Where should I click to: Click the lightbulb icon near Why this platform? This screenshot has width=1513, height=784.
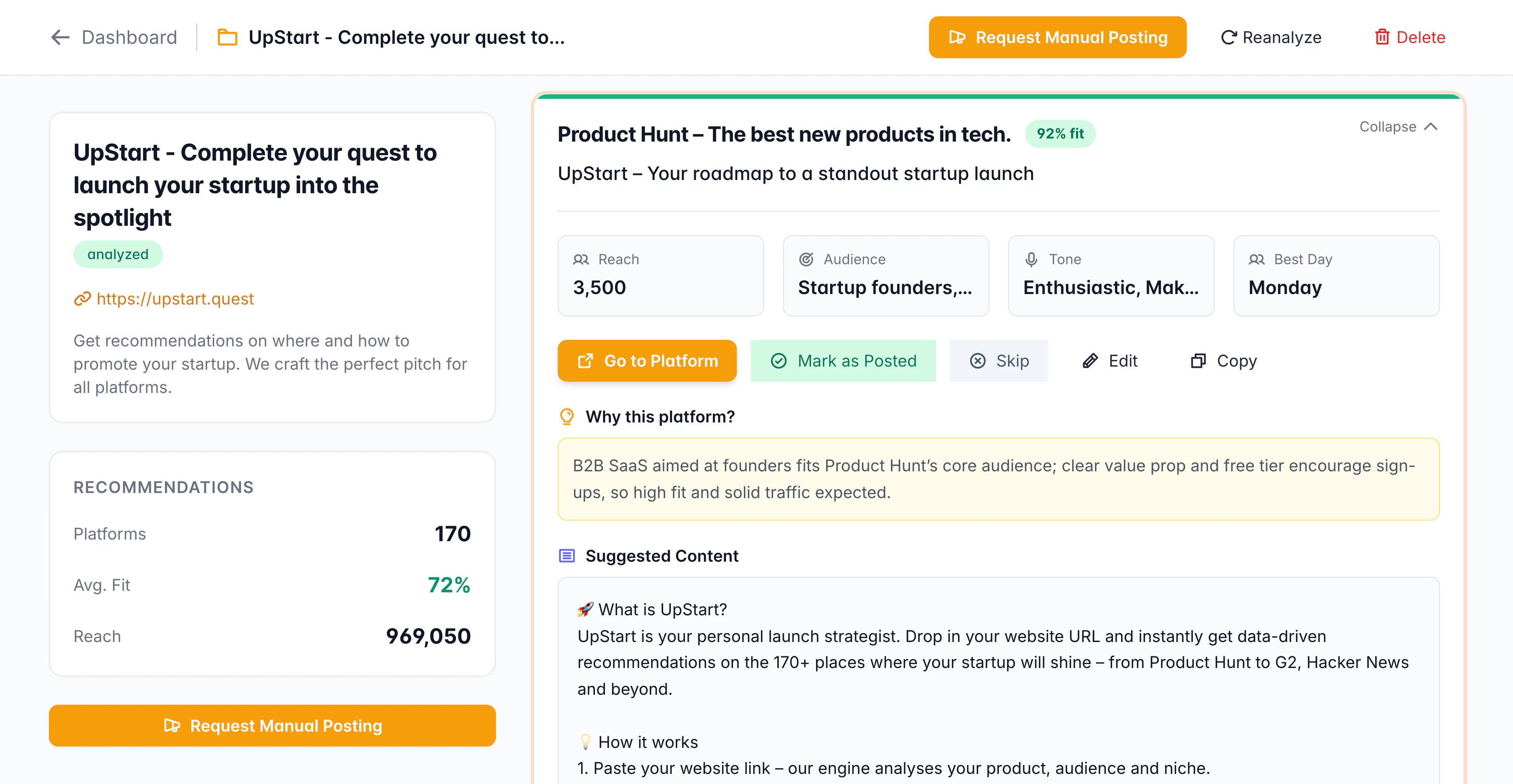coord(567,416)
